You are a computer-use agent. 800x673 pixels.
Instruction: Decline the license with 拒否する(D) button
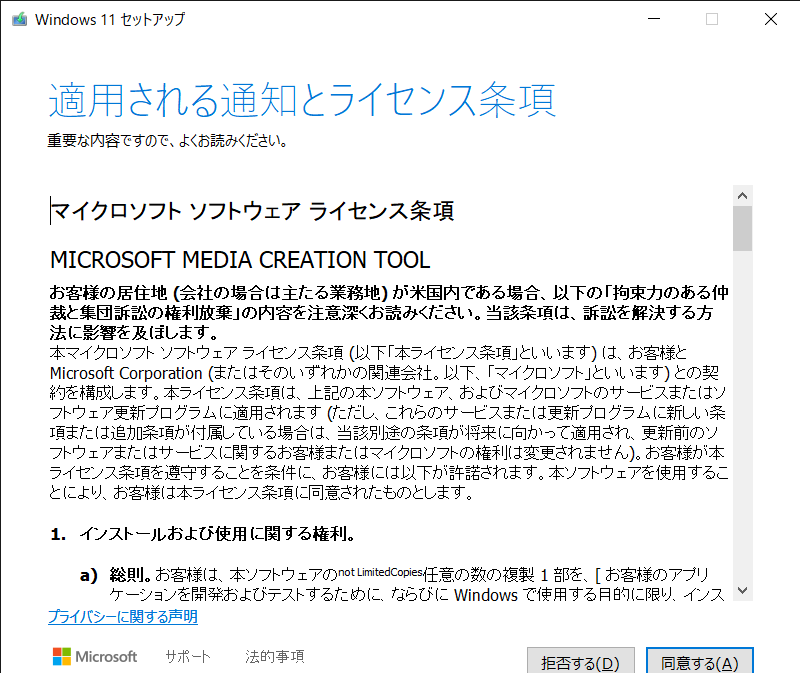tap(581, 662)
